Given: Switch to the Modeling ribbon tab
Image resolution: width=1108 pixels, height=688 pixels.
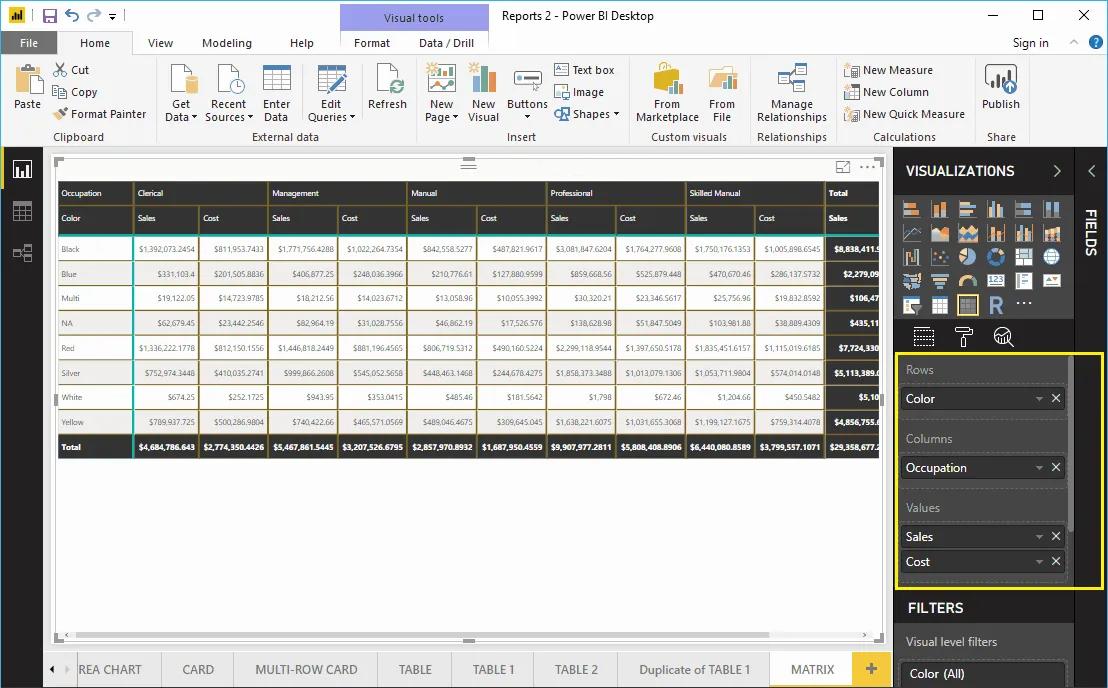Looking at the screenshot, I should pyautogui.click(x=226, y=43).
